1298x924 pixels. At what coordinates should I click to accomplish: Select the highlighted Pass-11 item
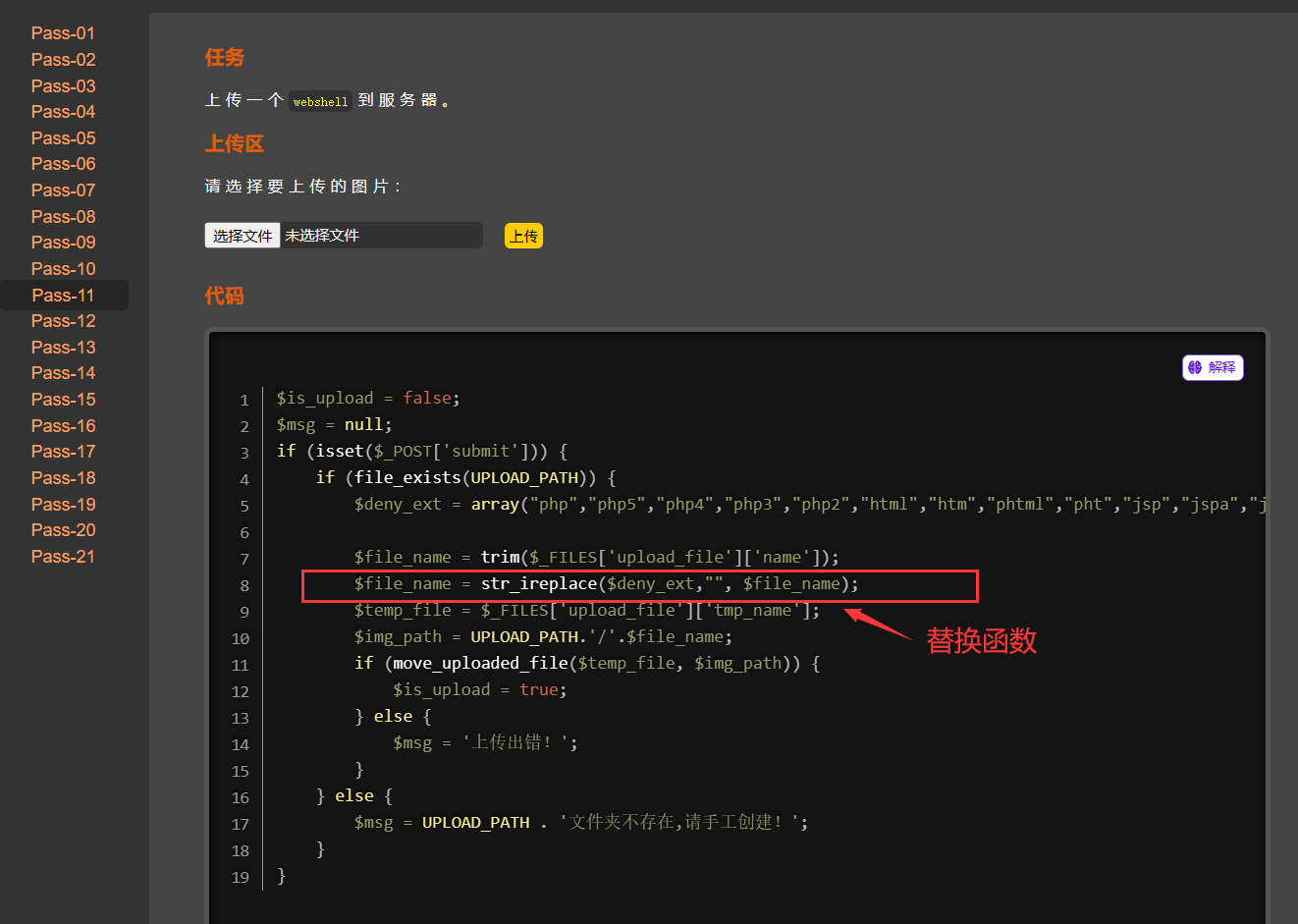[64, 296]
